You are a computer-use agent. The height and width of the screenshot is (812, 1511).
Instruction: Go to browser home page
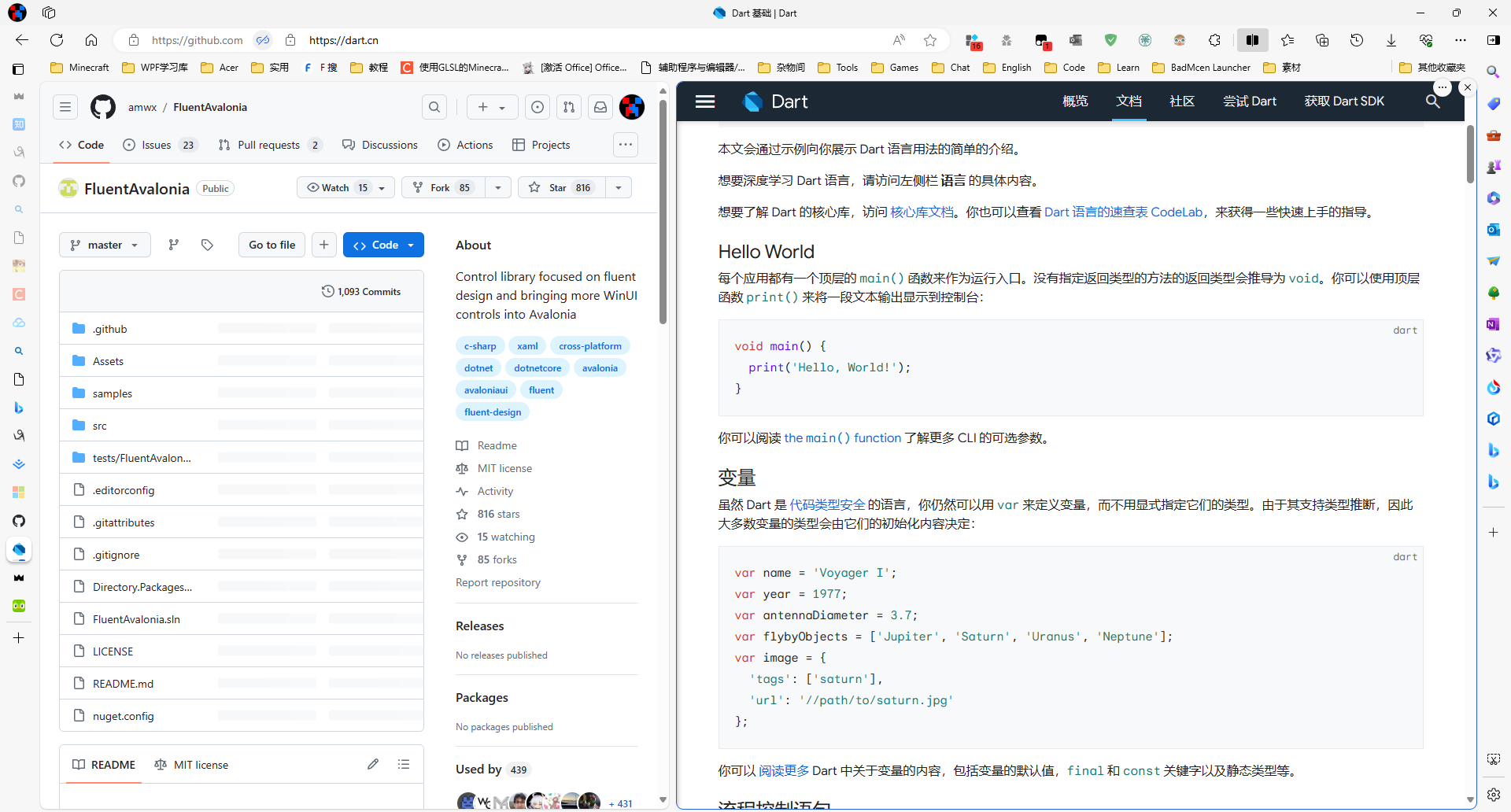(x=91, y=40)
